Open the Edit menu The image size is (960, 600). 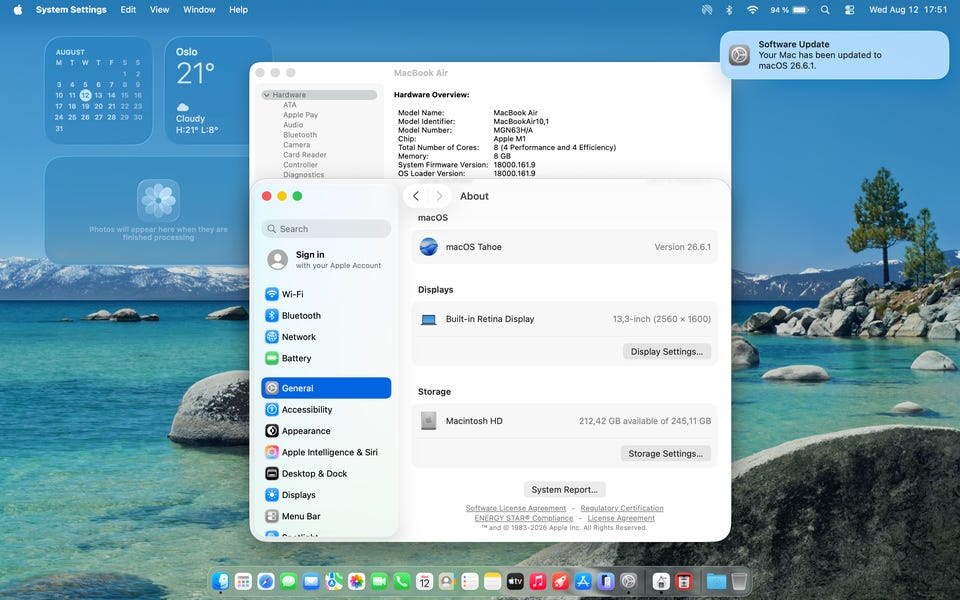pyautogui.click(x=128, y=10)
